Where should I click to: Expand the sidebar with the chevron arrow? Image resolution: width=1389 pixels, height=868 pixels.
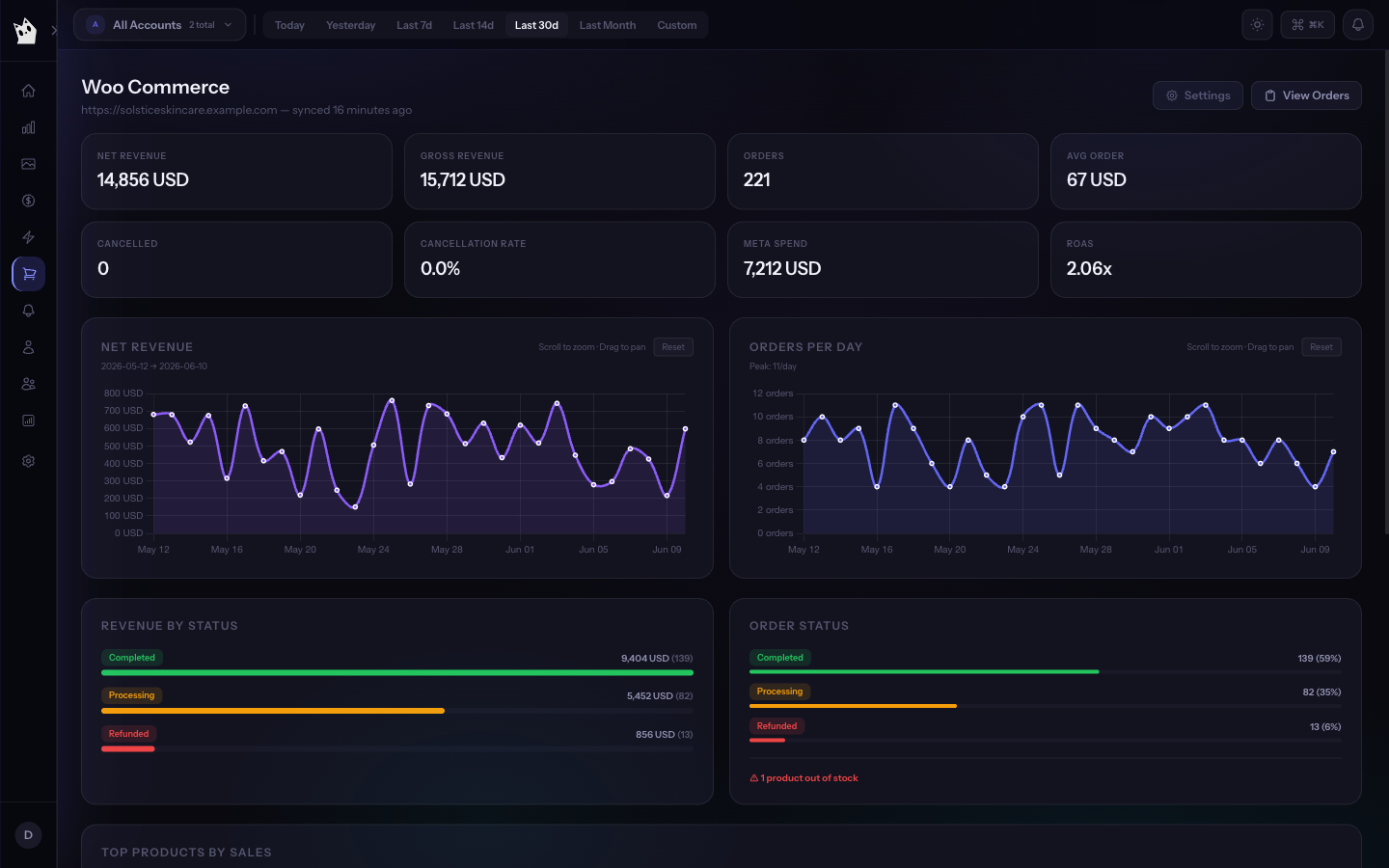pyautogui.click(x=54, y=31)
